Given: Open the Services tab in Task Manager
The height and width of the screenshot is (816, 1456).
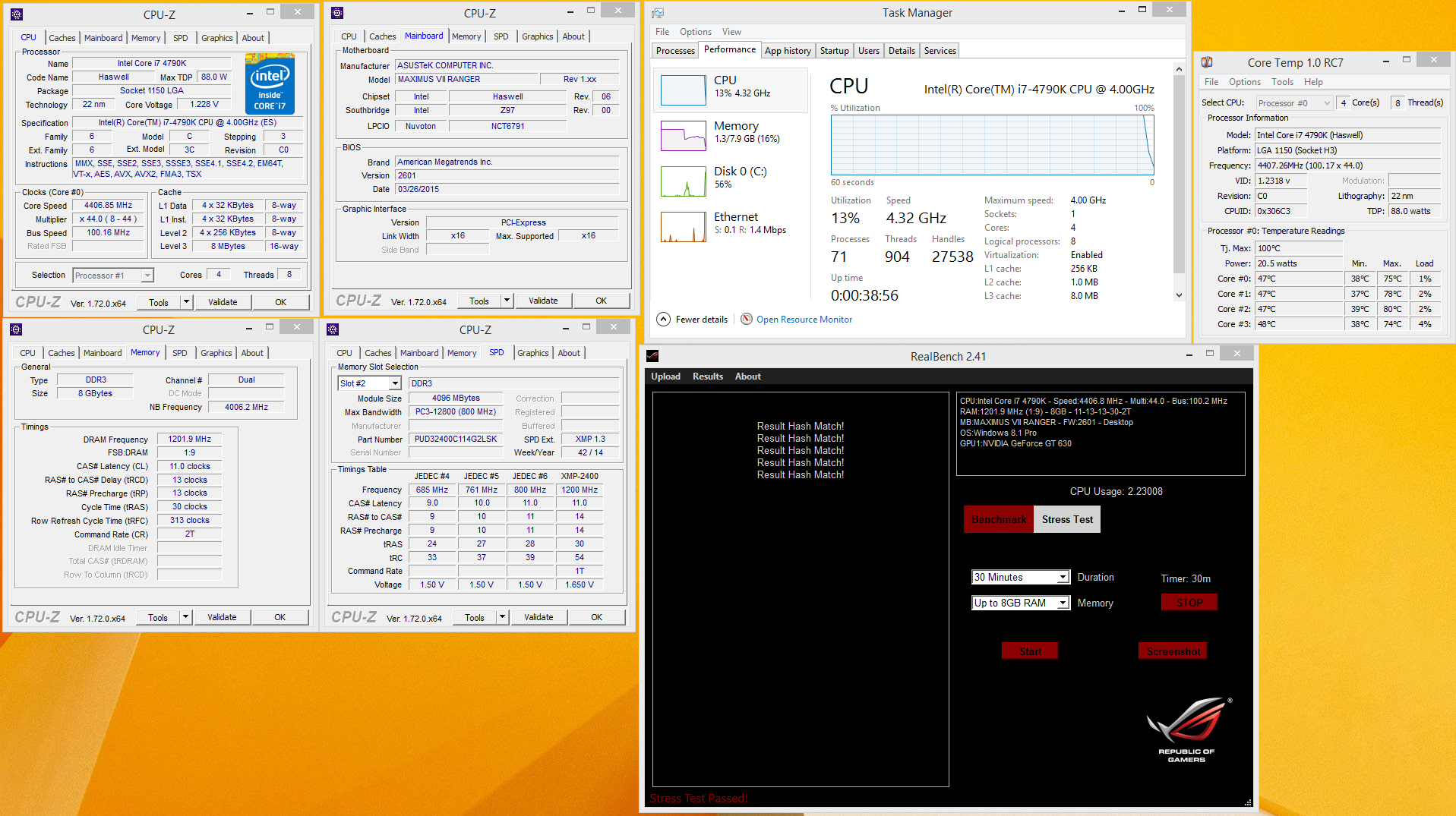Looking at the screenshot, I should pyautogui.click(x=940, y=51).
